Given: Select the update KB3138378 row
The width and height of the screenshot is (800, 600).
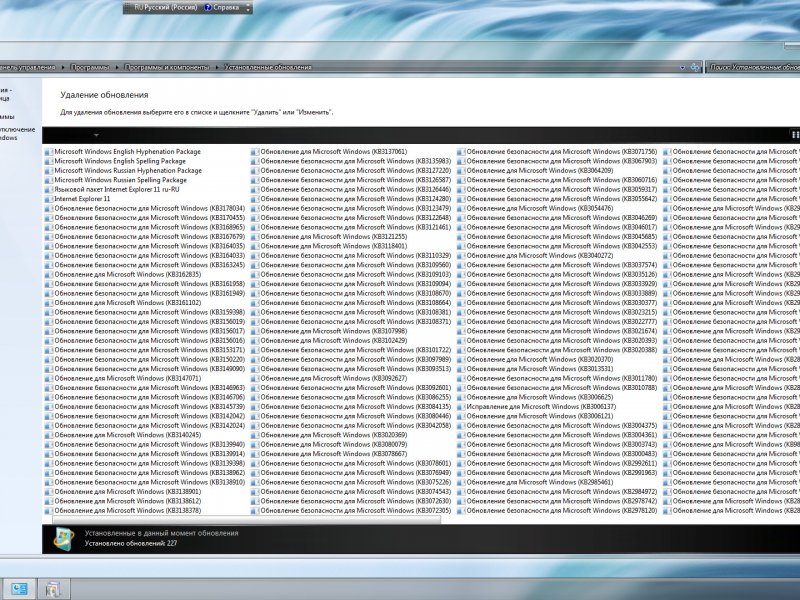Looking at the screenshot, I should (x=123, y=510).
